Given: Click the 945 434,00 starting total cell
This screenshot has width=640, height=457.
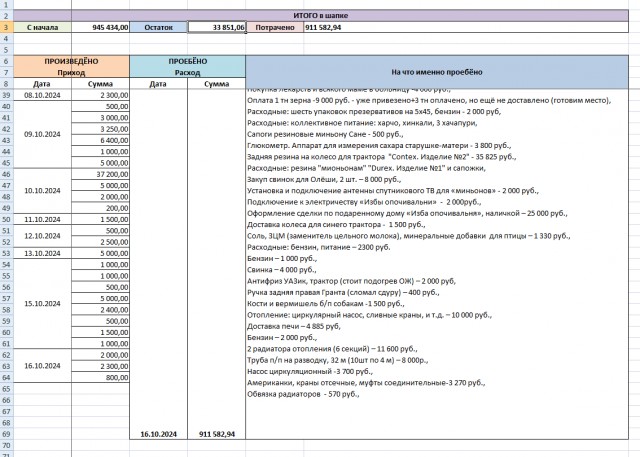Looking at the screenshot, I should tap(100, 27).
